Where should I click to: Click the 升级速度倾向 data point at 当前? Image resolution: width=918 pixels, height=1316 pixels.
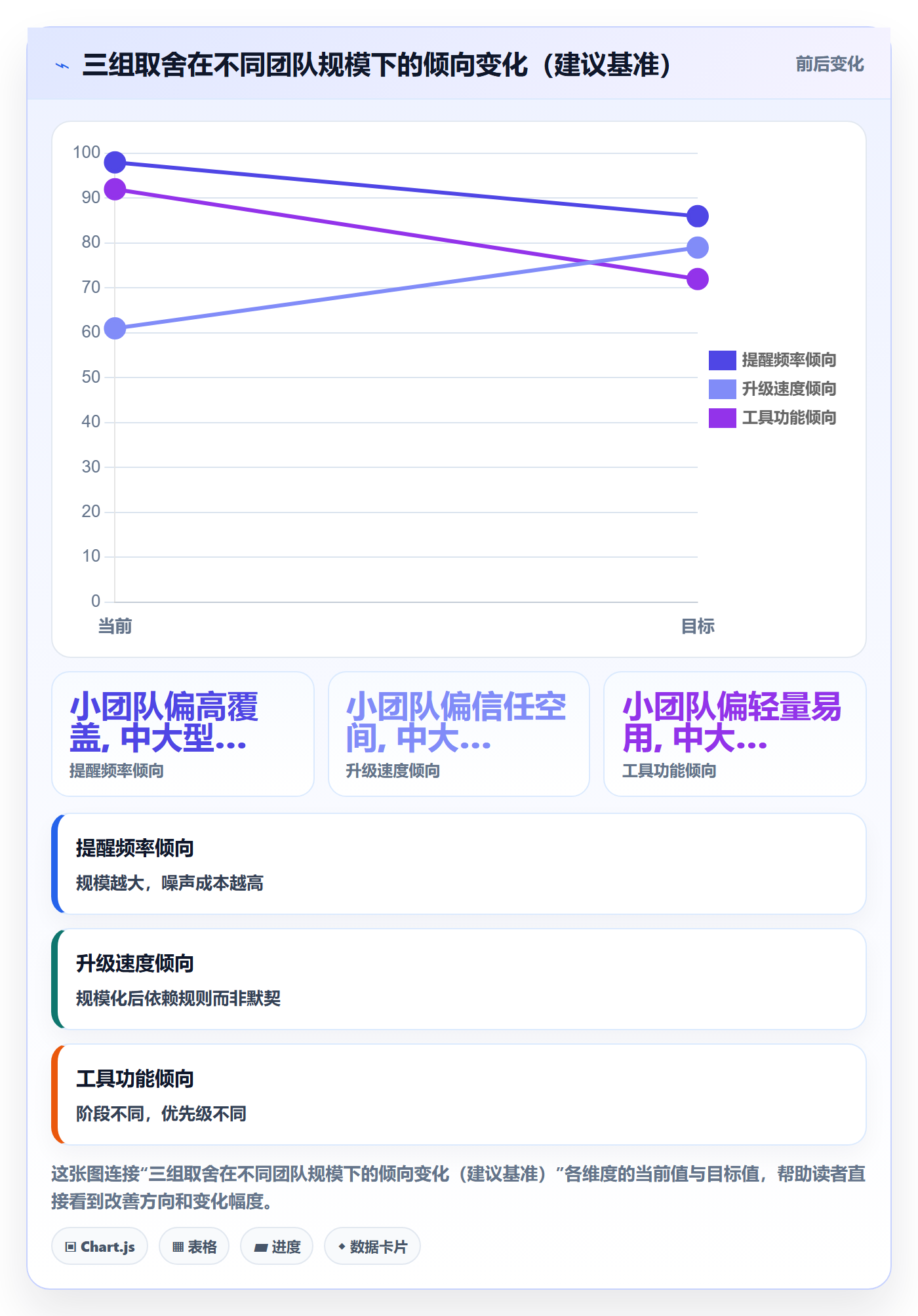[x=115, y=328]
